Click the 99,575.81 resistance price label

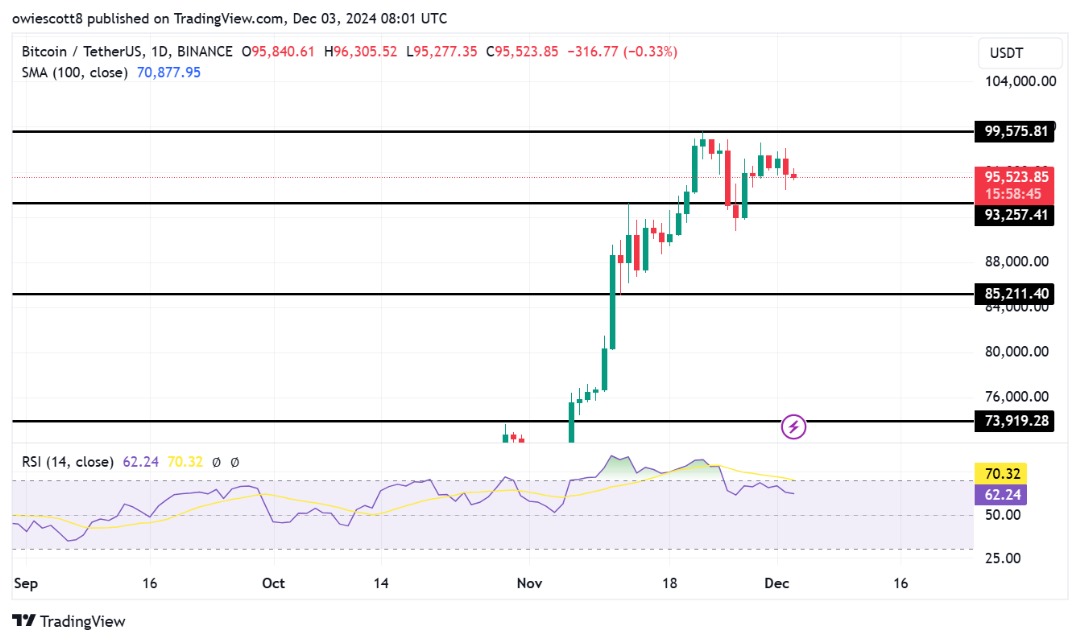click(1015, 131)
